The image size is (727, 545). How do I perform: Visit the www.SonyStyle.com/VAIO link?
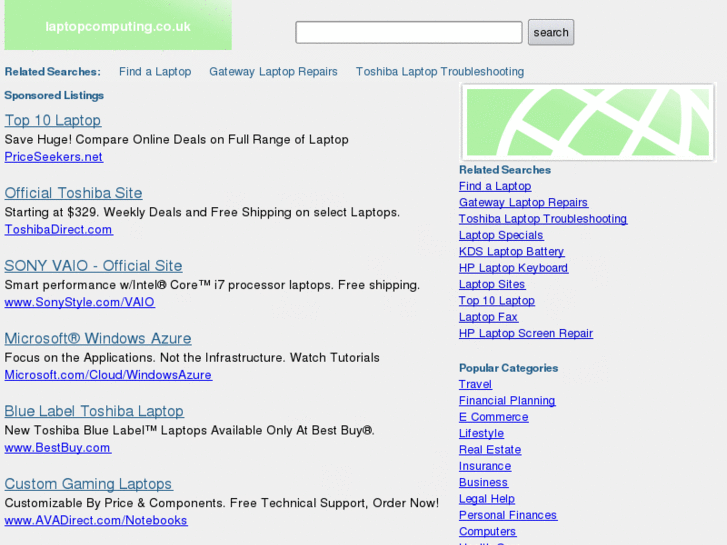click(x=79, y=302)
